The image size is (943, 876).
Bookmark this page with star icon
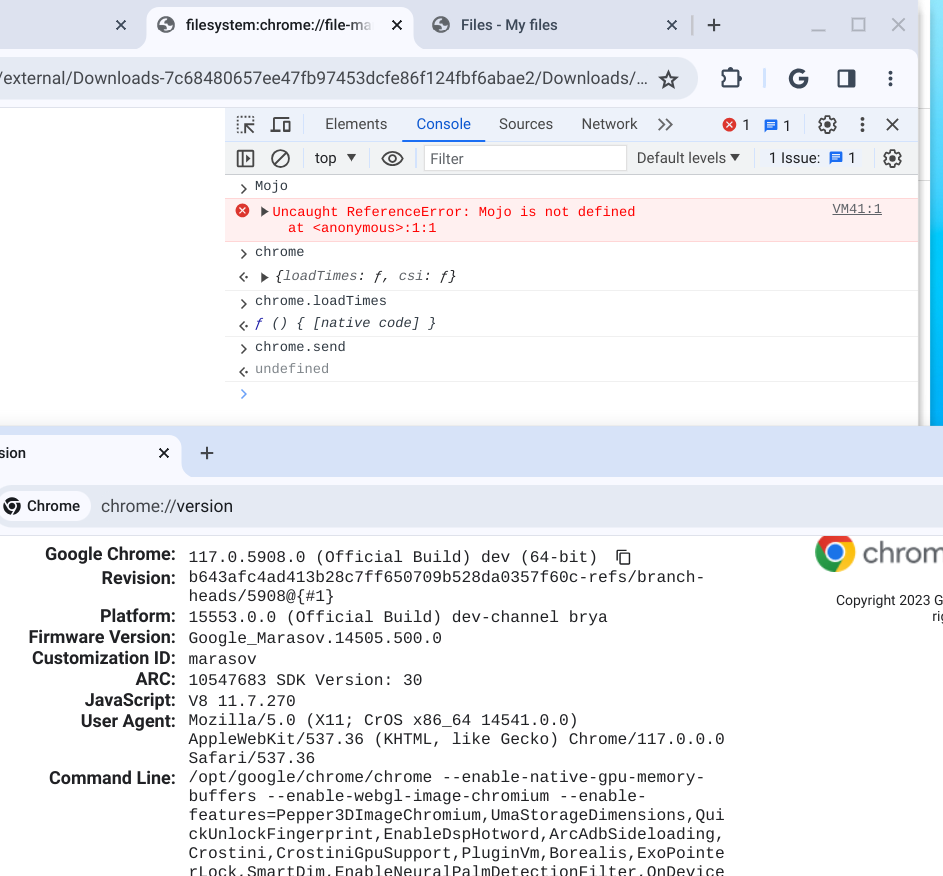click(668, 79)
